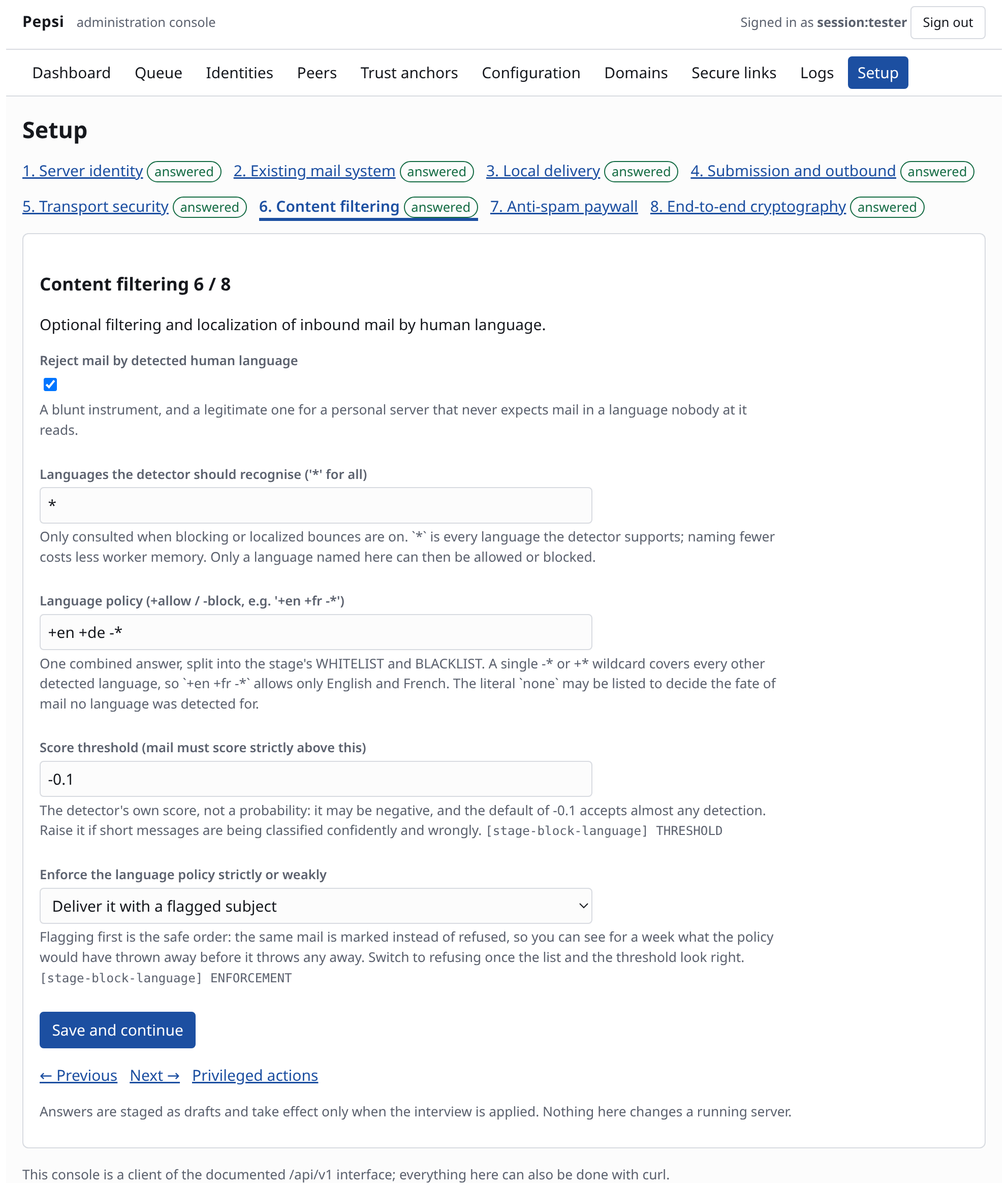Switch to the Queue tab
Screen dimensions: 1008x1189
point(159,73)
